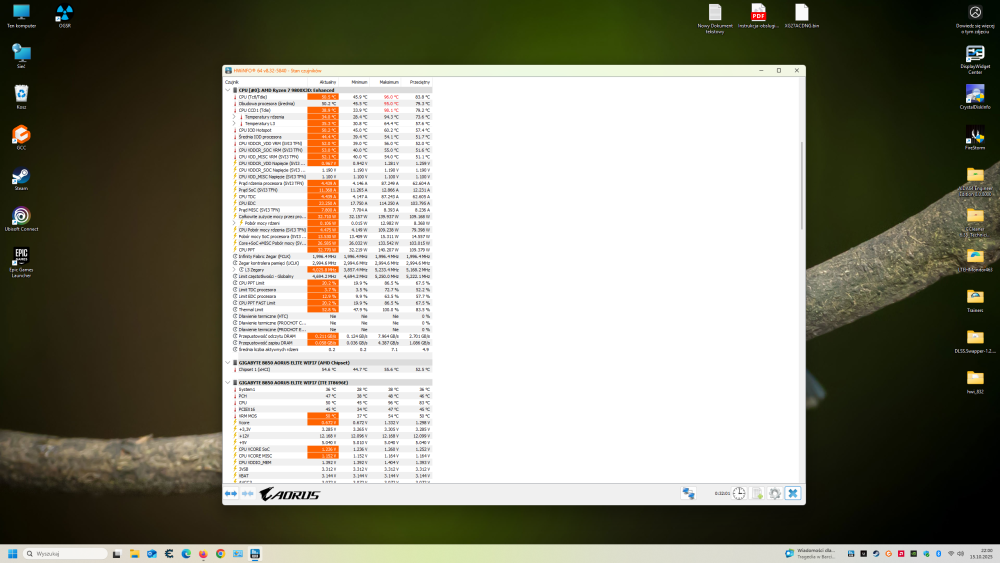This screenshot has height=563, width=1000.
Task: Expand the L3 Zegary row
Action: pos(233,269)
